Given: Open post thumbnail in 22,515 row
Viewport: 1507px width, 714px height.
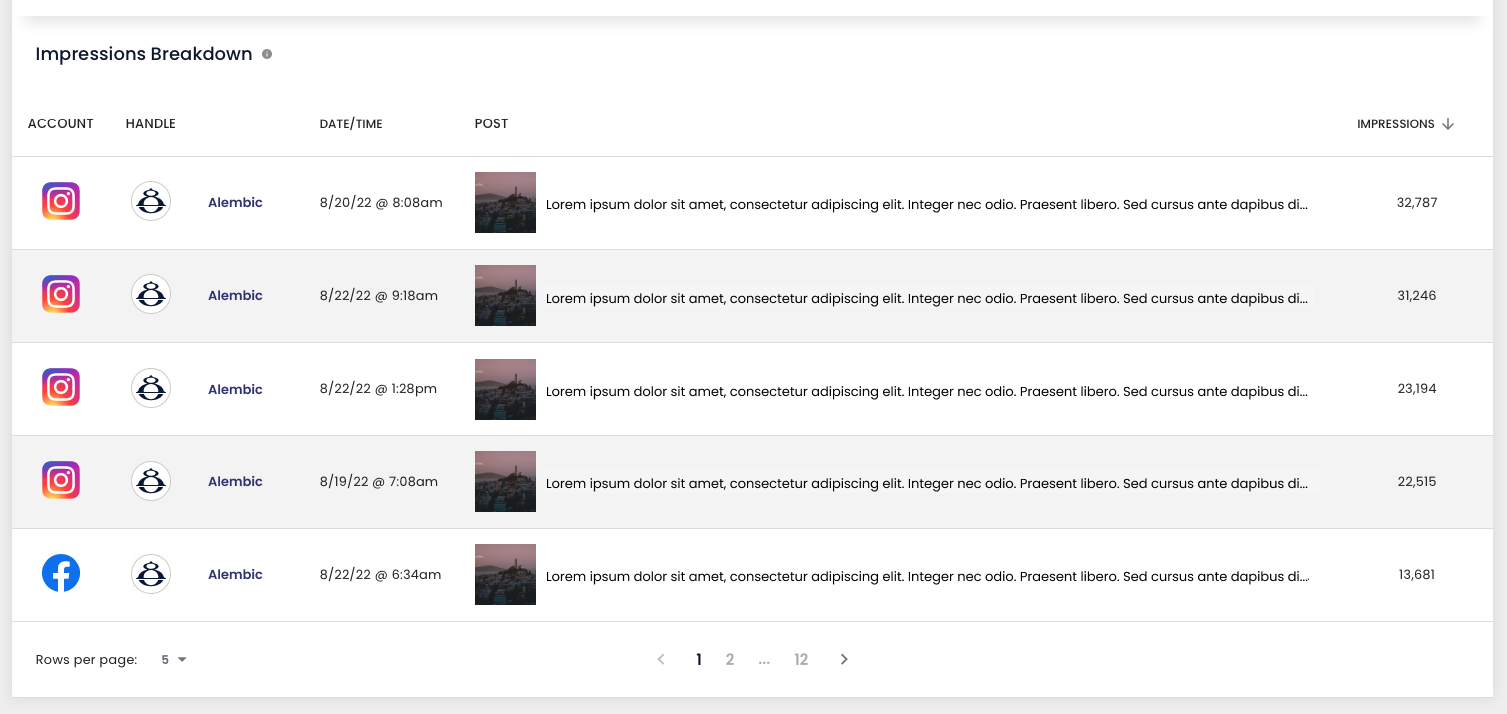Looking at the screenshot, I should (505, 481).
